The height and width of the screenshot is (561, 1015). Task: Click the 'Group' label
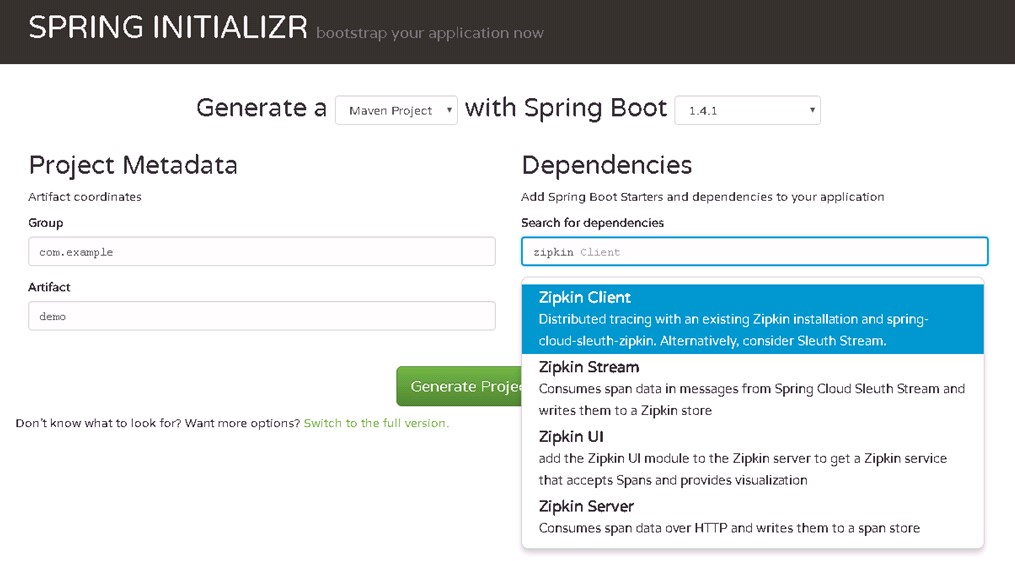45,223
